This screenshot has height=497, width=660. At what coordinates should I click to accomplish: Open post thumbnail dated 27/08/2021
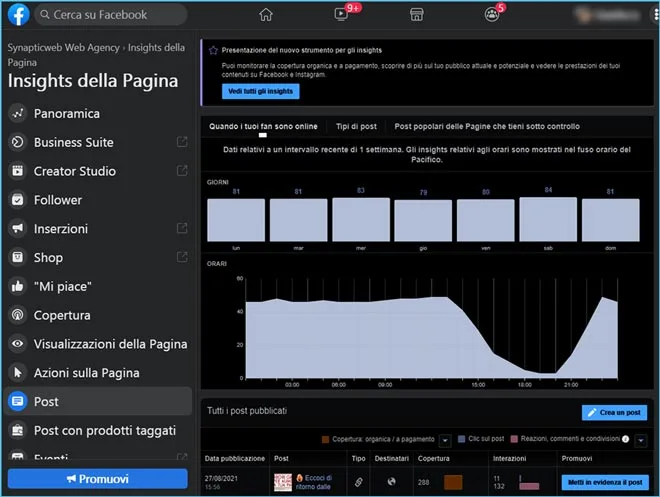point(283,482)
